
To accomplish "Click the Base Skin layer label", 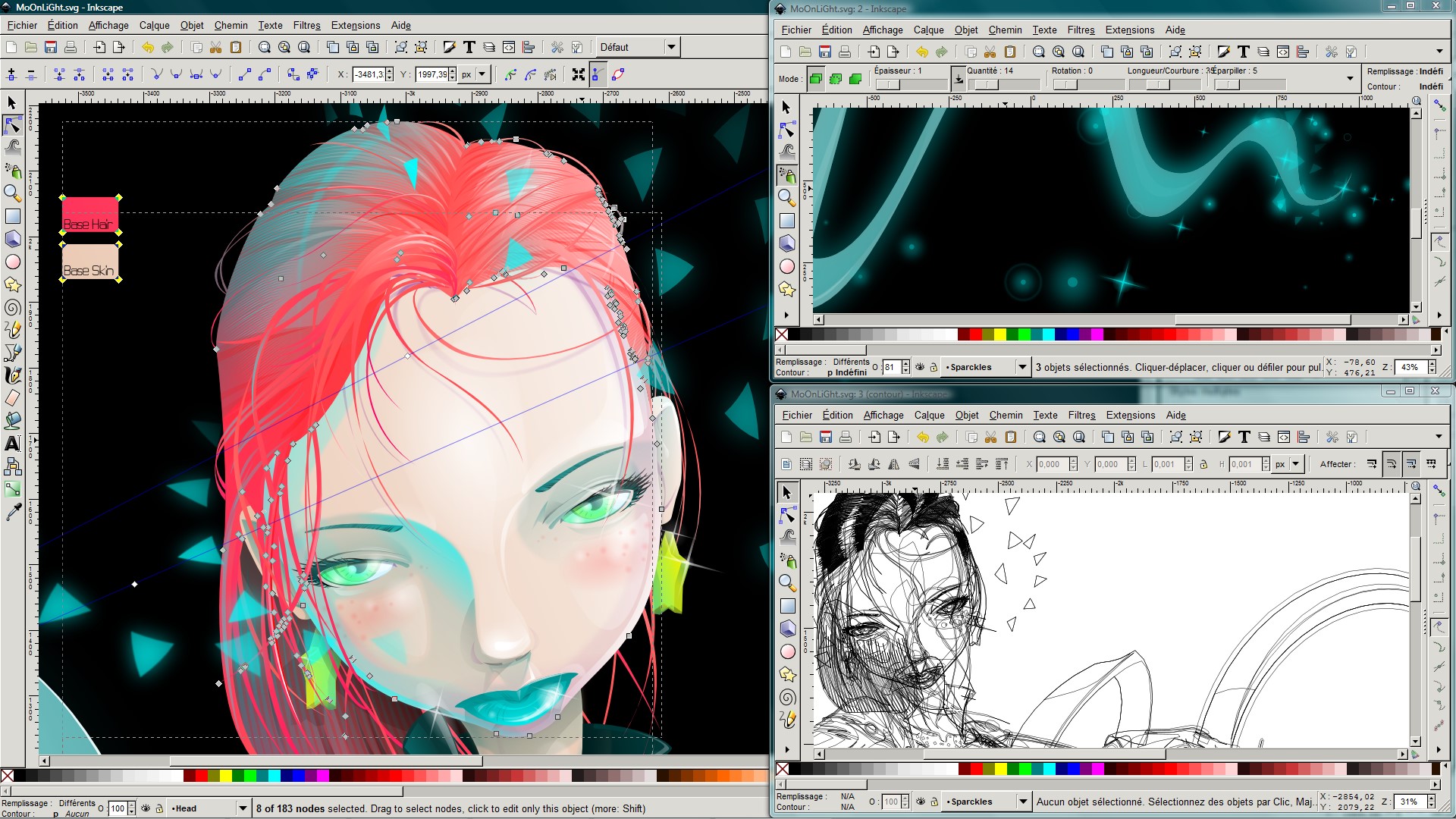I will [89, 269].
